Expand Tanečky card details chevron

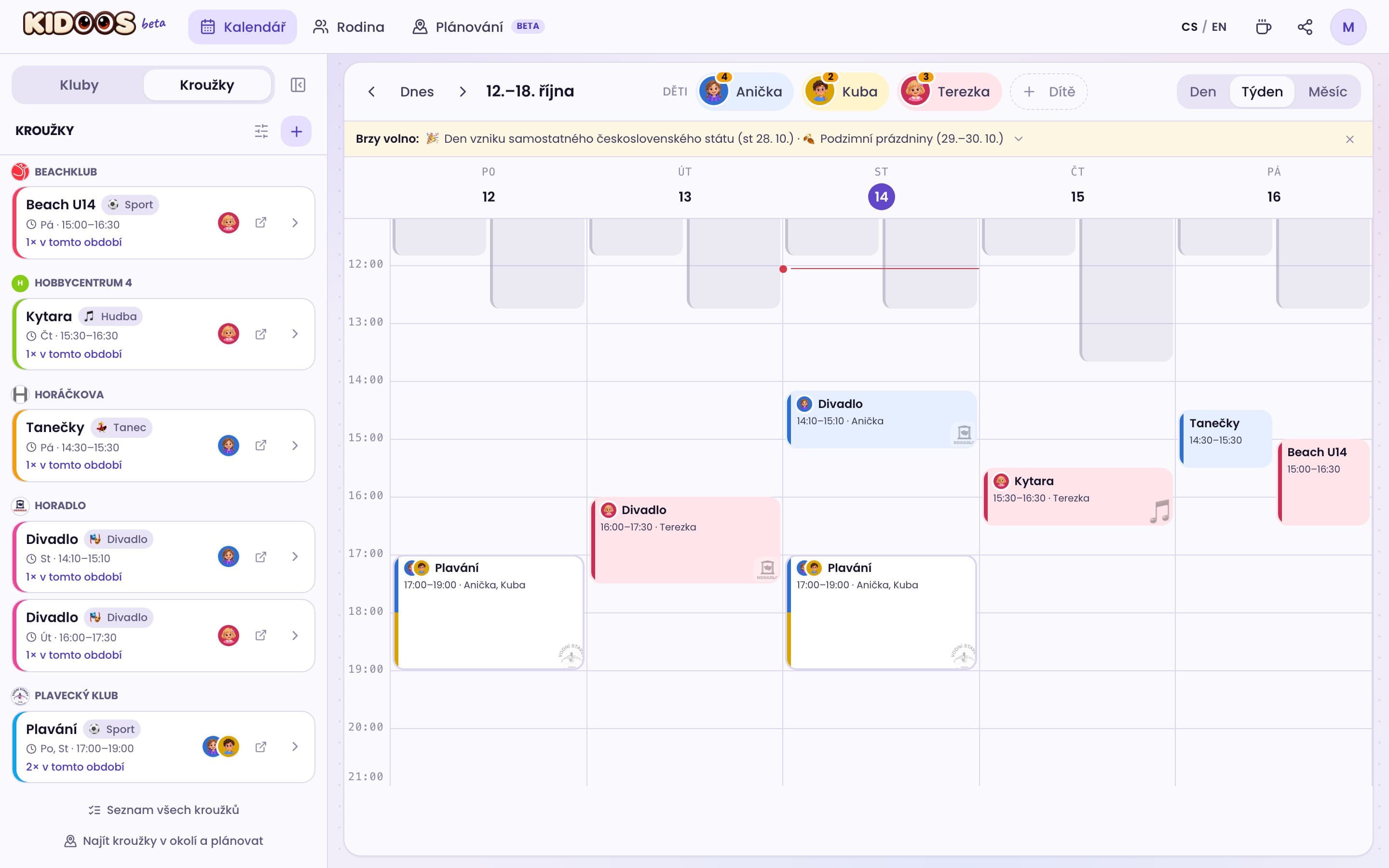(x=295, y=446)
